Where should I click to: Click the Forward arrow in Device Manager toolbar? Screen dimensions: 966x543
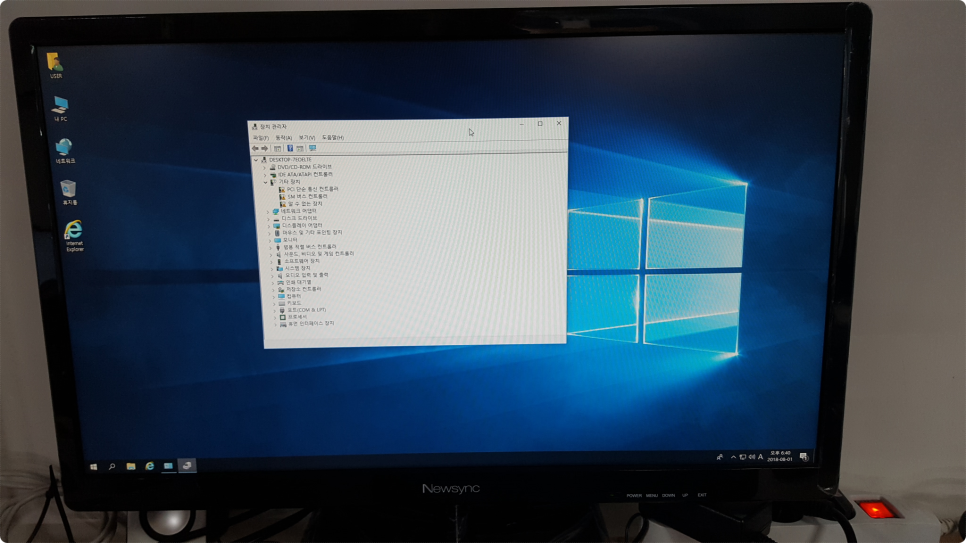[265, 149]
